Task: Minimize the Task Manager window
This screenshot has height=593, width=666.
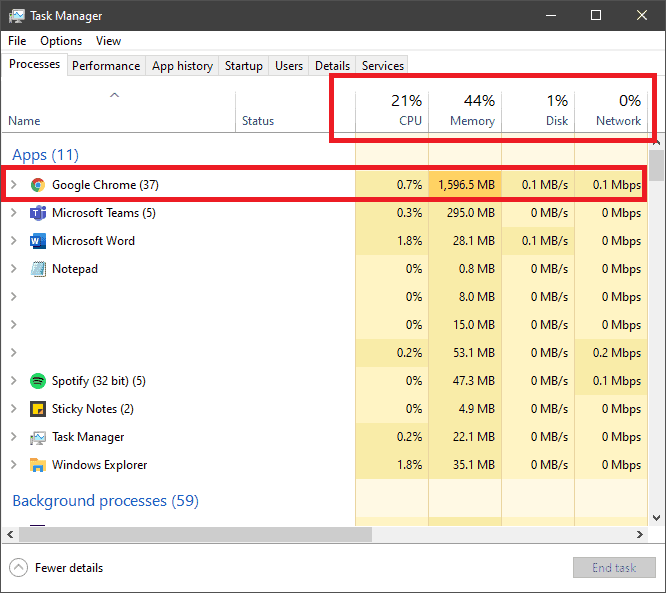Action: 551,16
